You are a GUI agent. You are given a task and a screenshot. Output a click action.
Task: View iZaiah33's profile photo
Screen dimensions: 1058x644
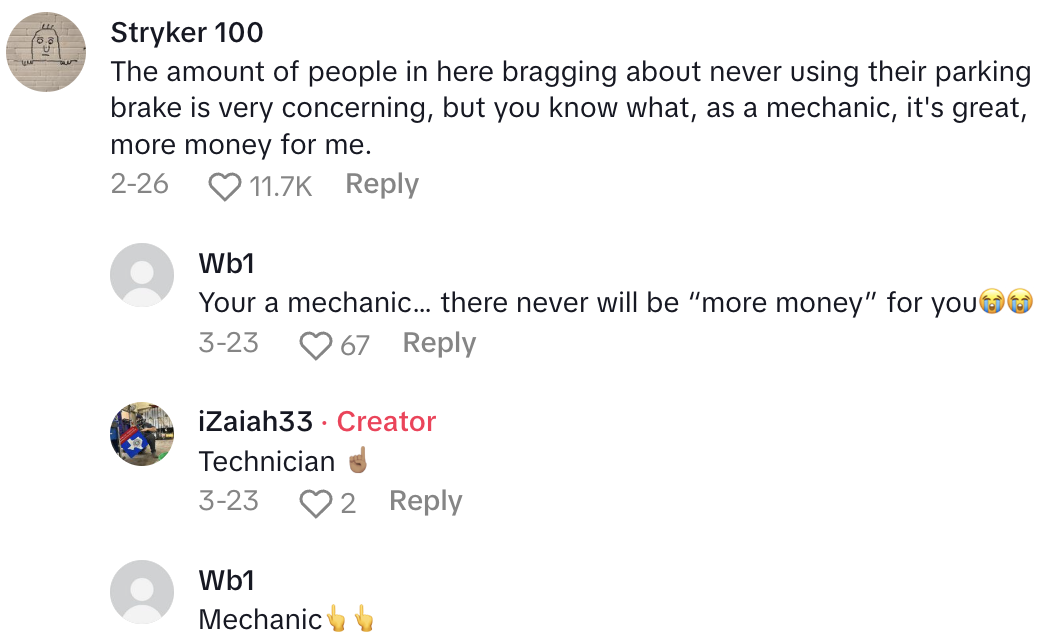[x=142, y=434]
